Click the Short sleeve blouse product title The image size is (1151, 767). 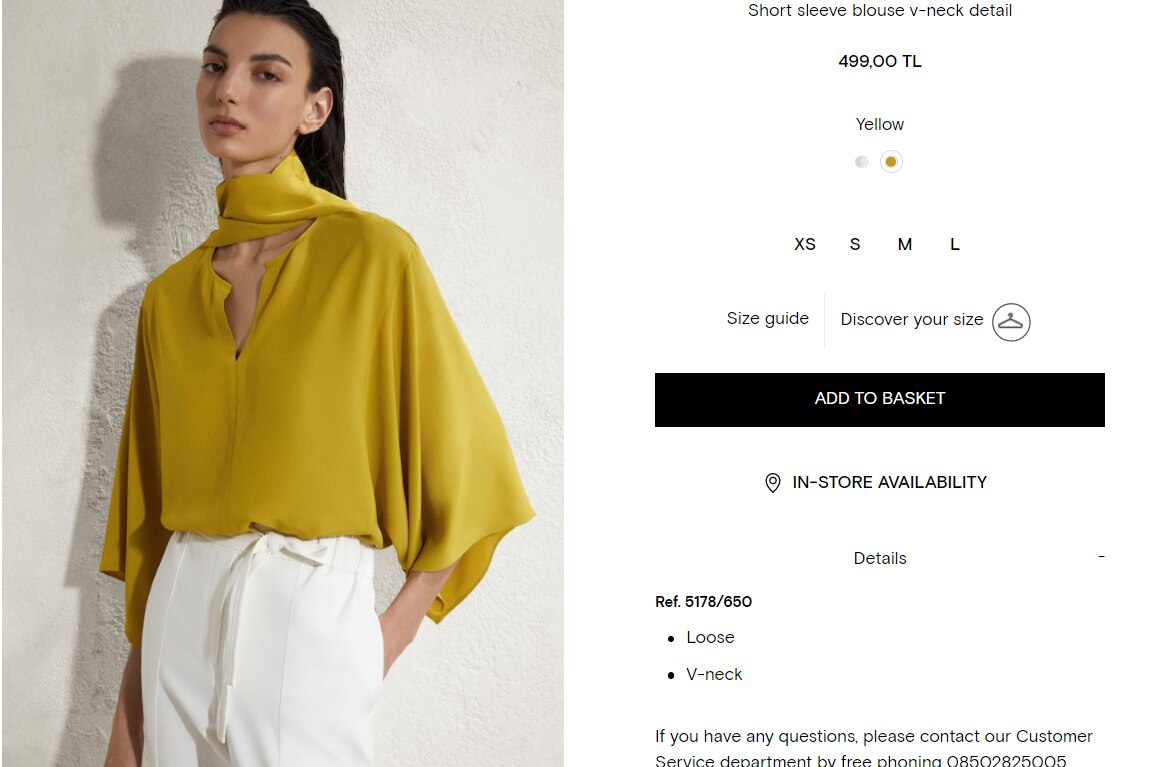click(879, 10)
